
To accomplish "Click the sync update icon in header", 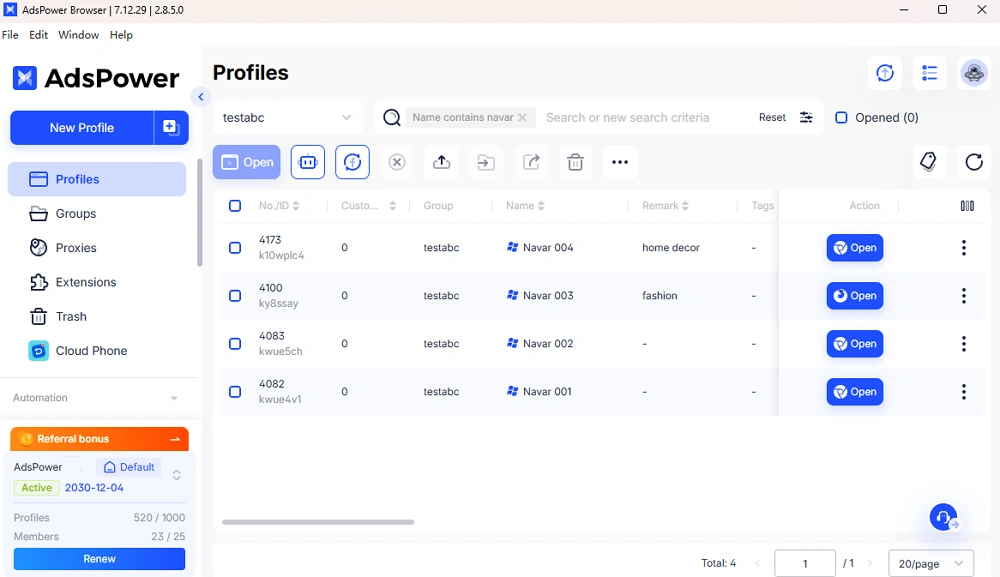I will point(885,73).
